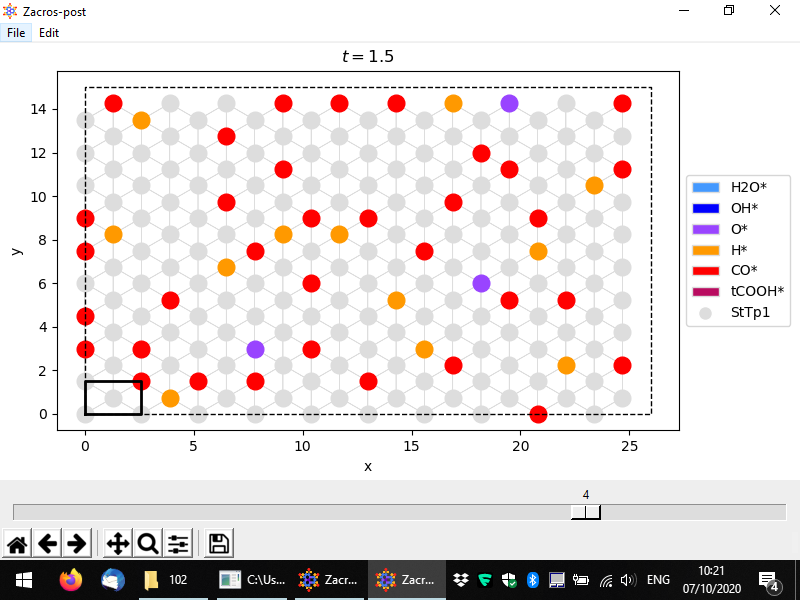Click the H* orange legend swatch
The image size is (800, 600).
coord(705,249)
